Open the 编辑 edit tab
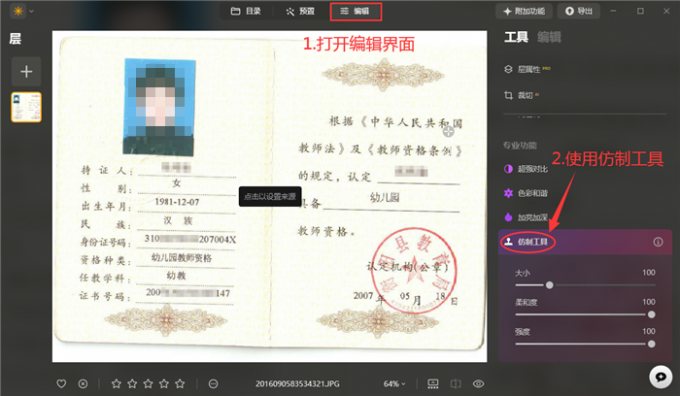Screen dimensions: 680x396 pyautogui.click(x=355, y=11)
